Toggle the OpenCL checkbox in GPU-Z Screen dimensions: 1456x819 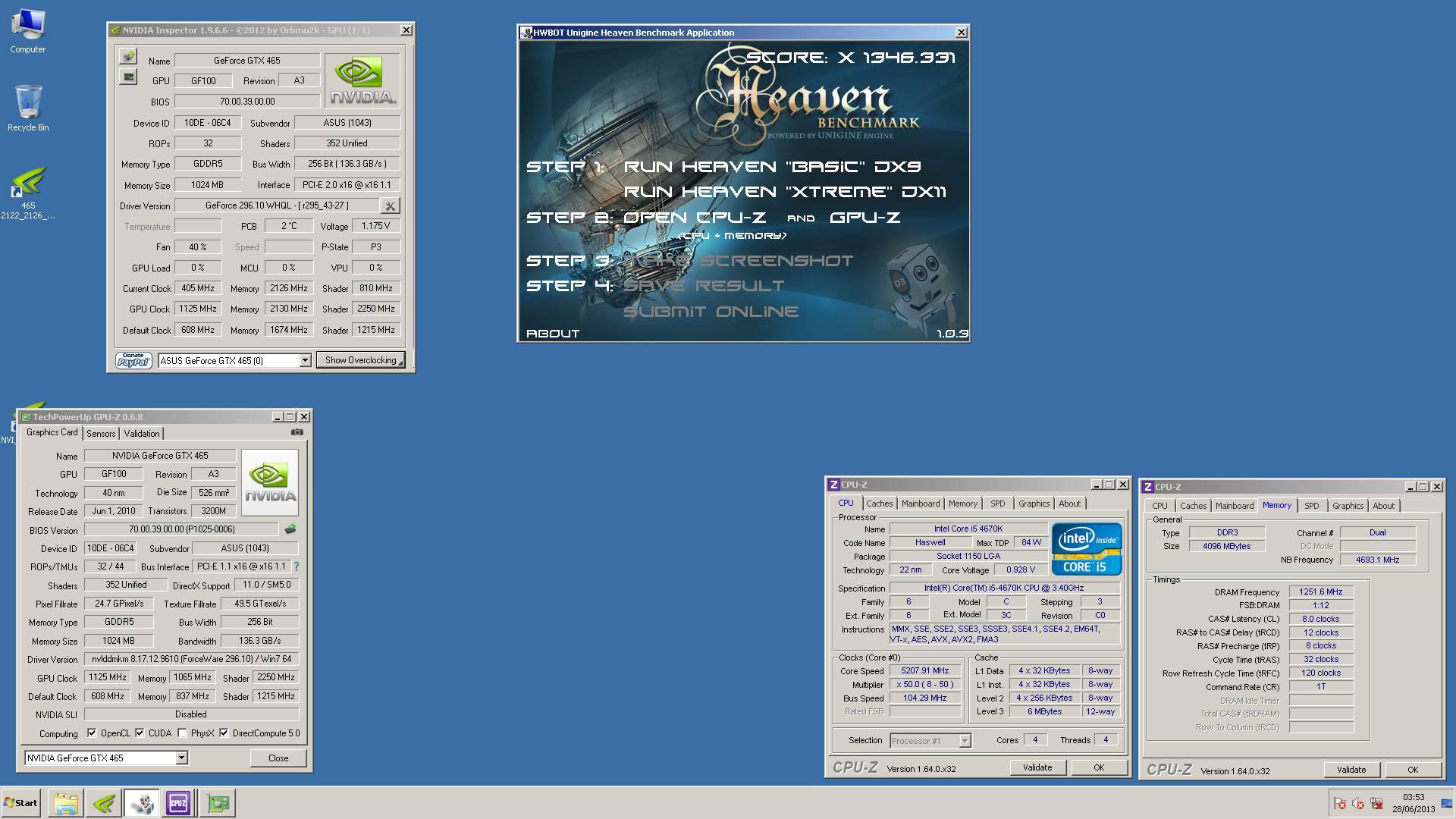coord(92,733)
